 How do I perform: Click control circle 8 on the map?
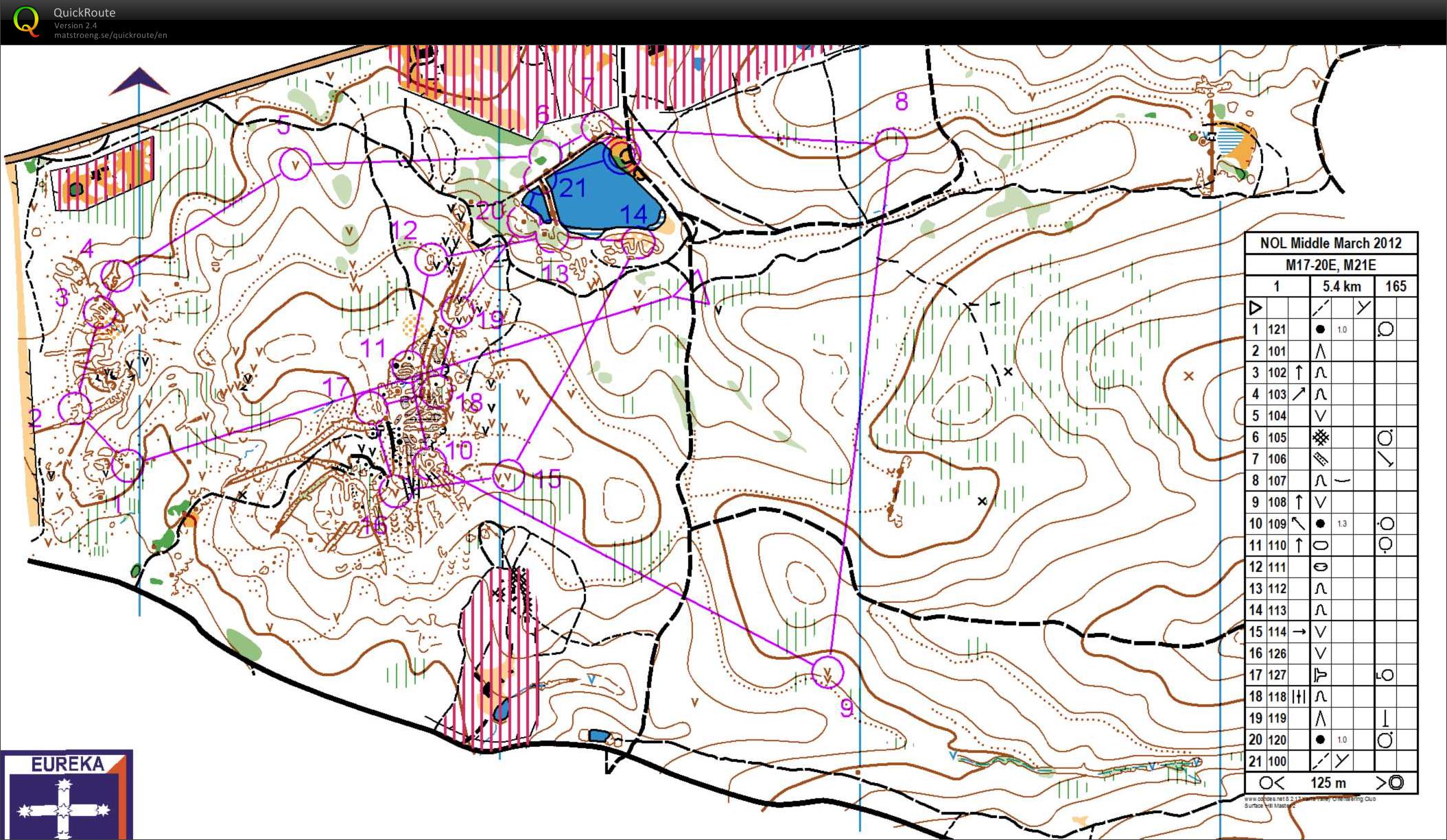click(892, 145)
